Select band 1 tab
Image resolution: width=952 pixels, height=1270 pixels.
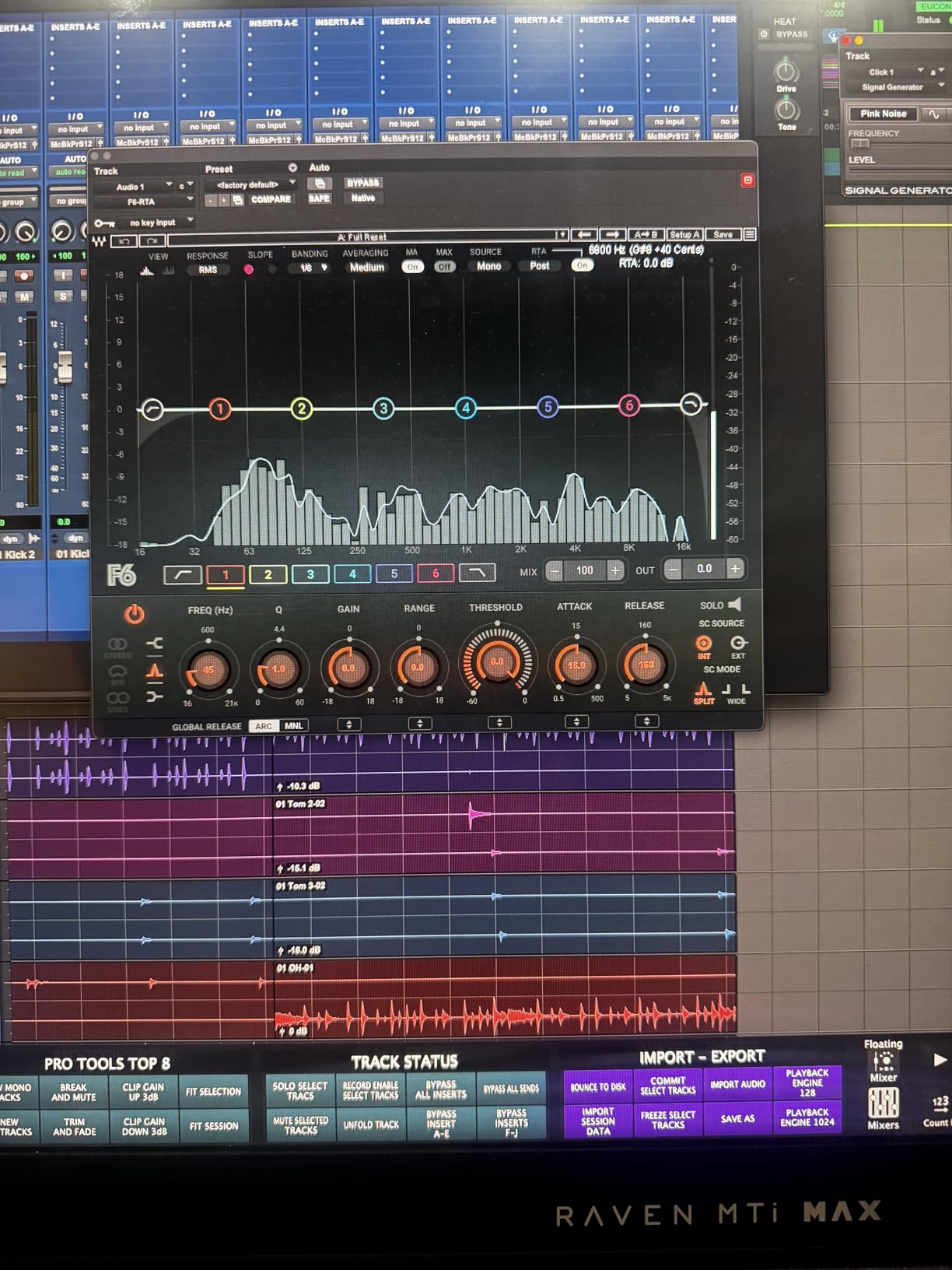tap(226, 574)
